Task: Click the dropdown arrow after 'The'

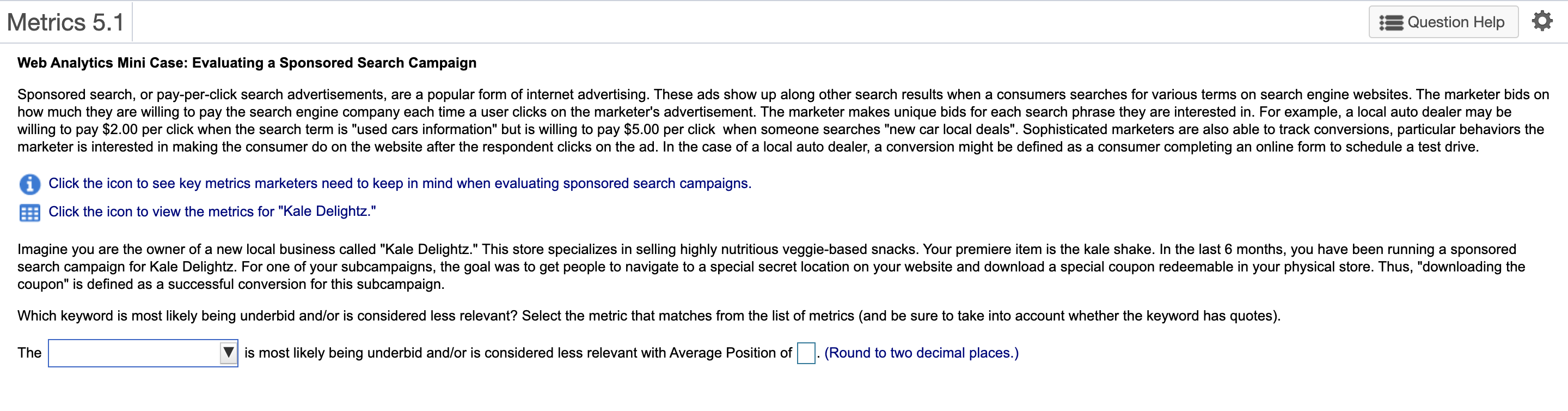Action: (x=228, y=353)
